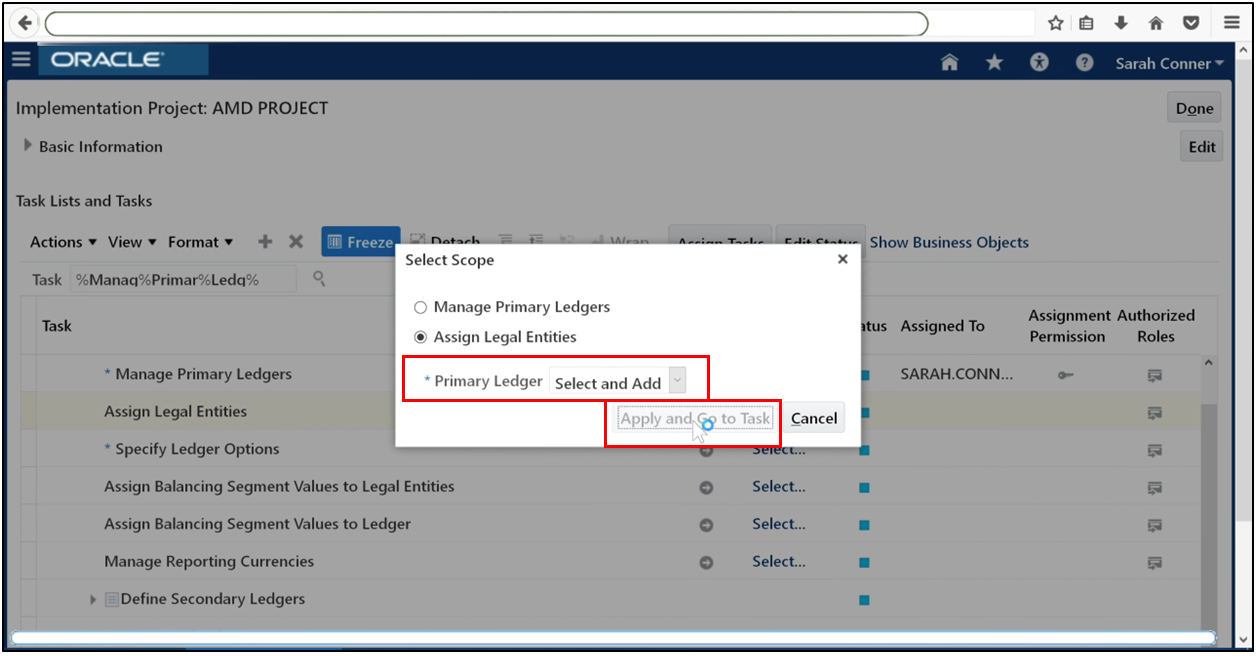Click the task search magnifier icon

click(318, 279)
